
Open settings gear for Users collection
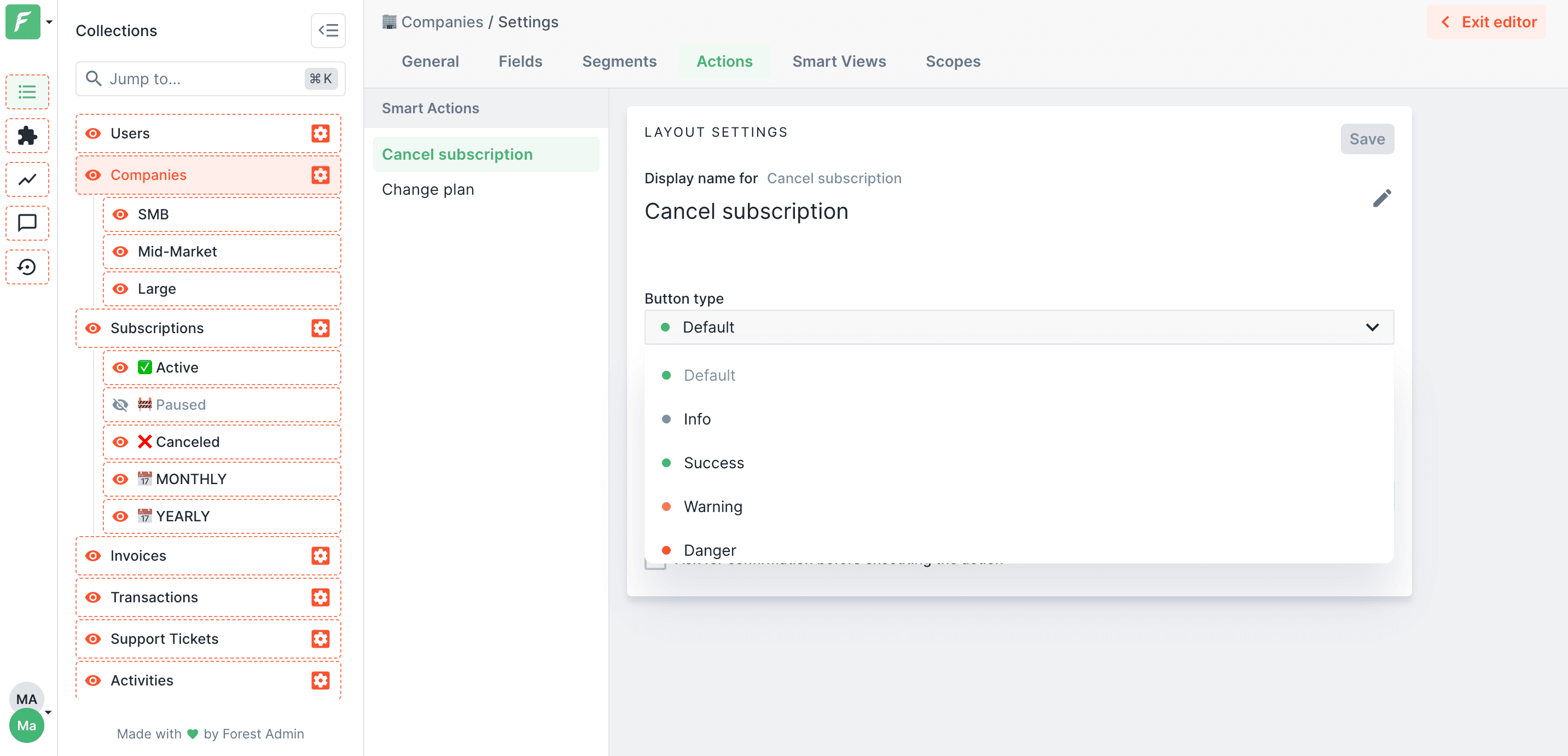coord(320,133)
